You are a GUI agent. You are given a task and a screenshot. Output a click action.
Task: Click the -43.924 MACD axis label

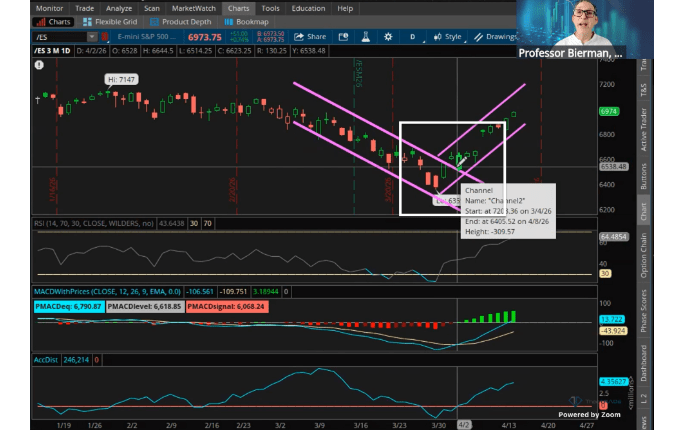[613, 331]
